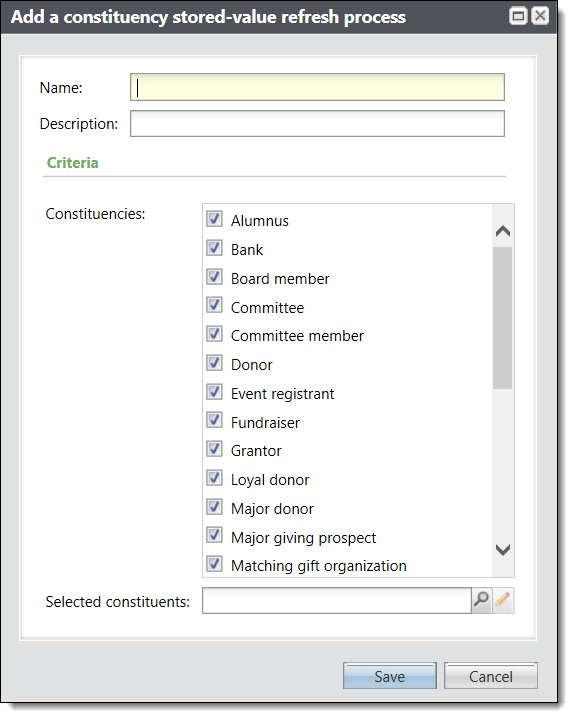Click the Selected constituents input box
573x718 pixels.
(337, 601)
